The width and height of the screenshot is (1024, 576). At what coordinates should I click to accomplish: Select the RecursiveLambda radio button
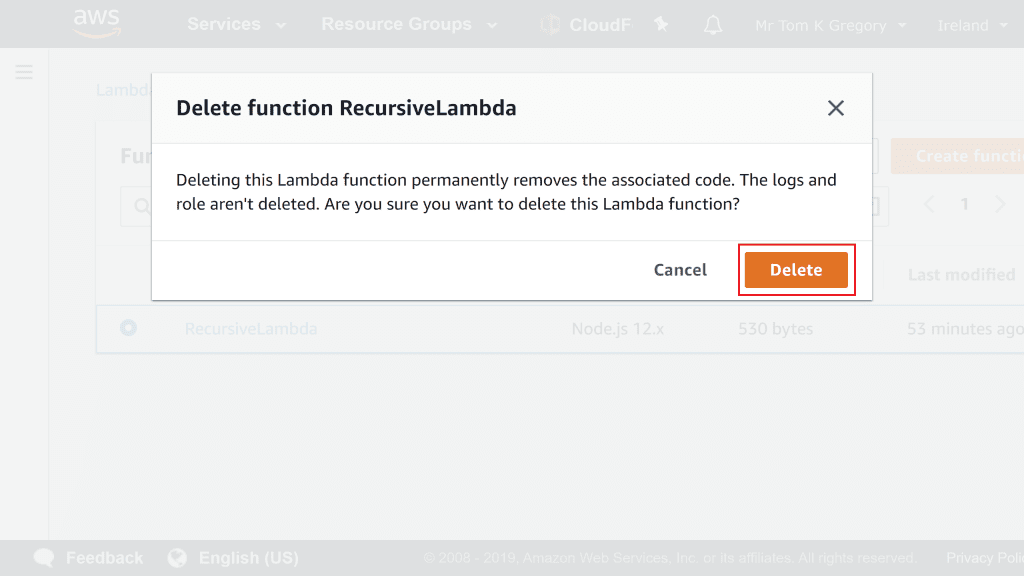pos(128,328)
